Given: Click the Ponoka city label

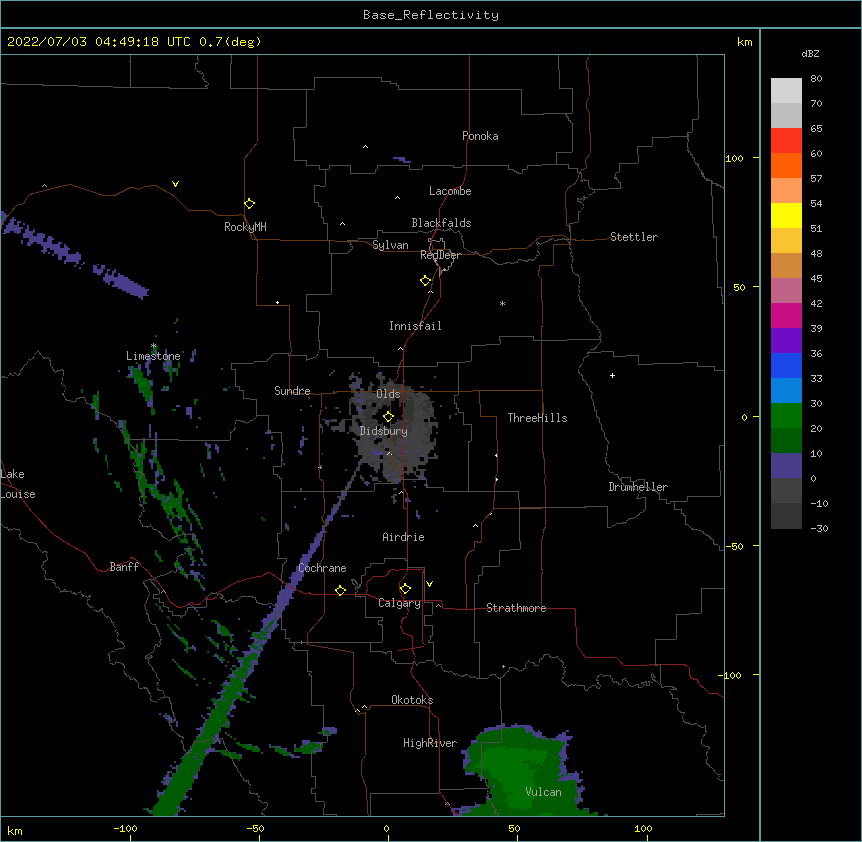Looking at the screenshot, I should 480,136.
